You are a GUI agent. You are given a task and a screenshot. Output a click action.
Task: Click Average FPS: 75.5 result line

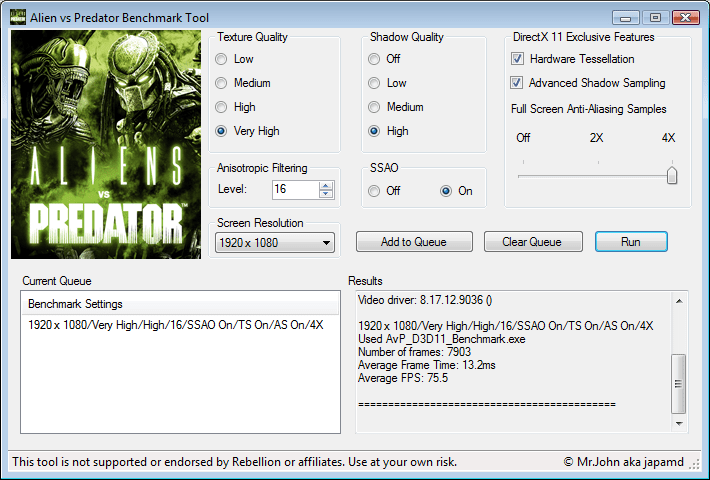click(x=403, y=378)
